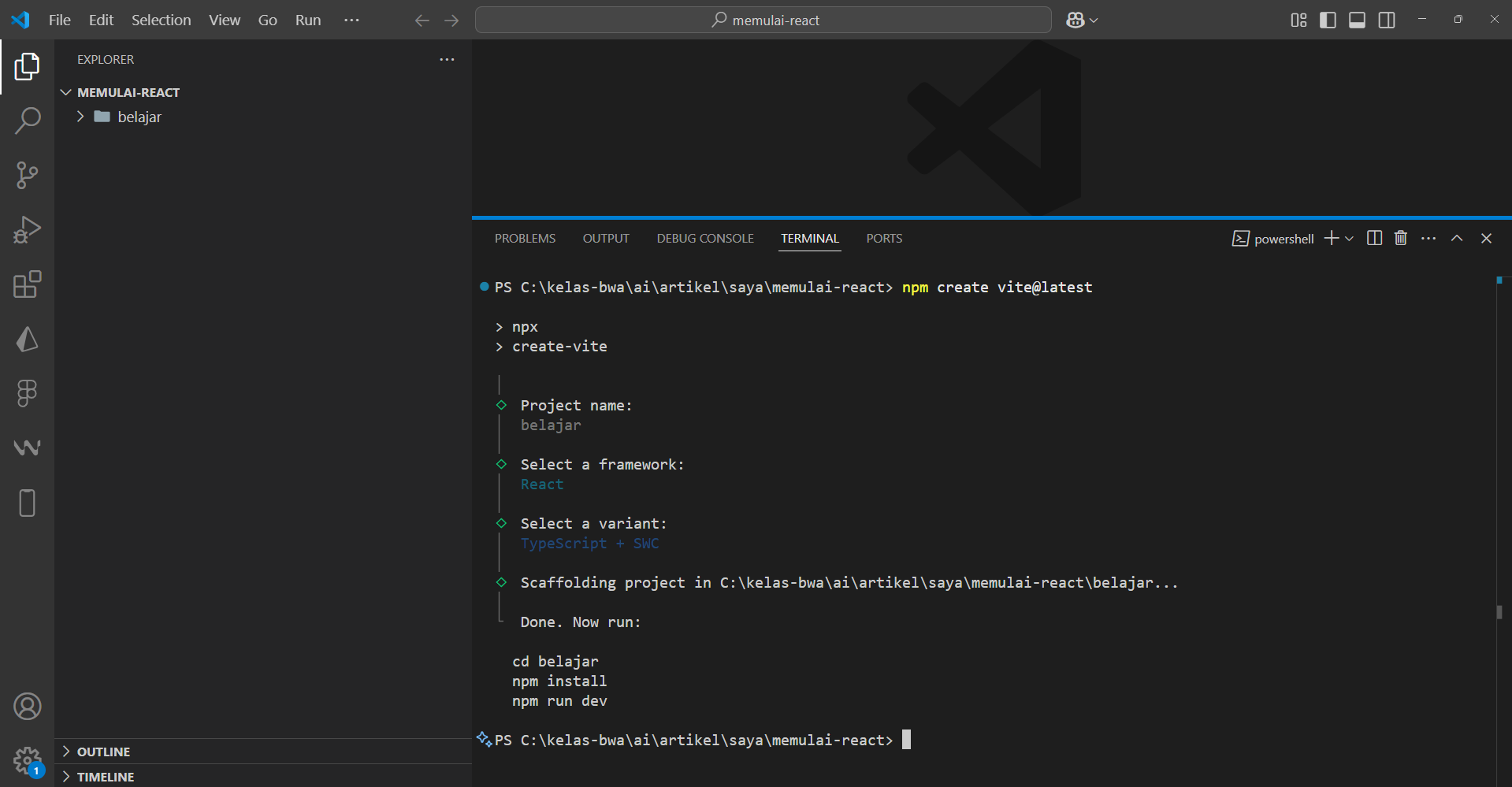The height and width of the screenshot is (787, 1512).
Task: Click the terminal sparkle suggestion icon
Action: 484,739
